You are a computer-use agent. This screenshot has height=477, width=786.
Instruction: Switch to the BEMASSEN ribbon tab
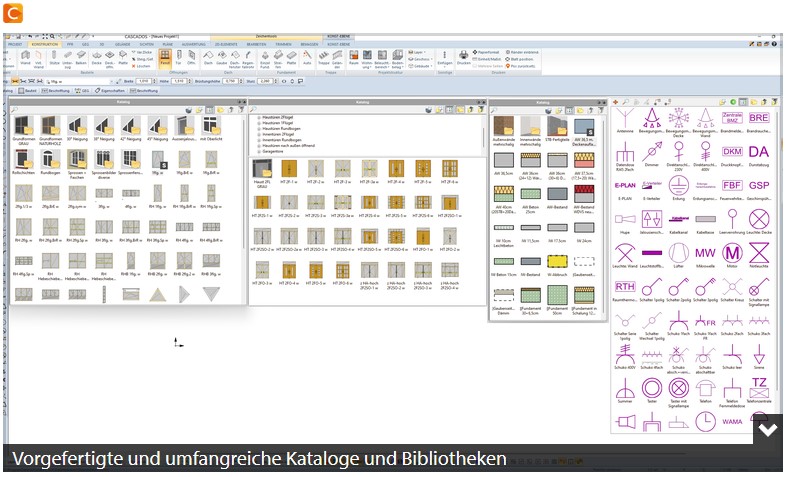[x=309, y=44]
